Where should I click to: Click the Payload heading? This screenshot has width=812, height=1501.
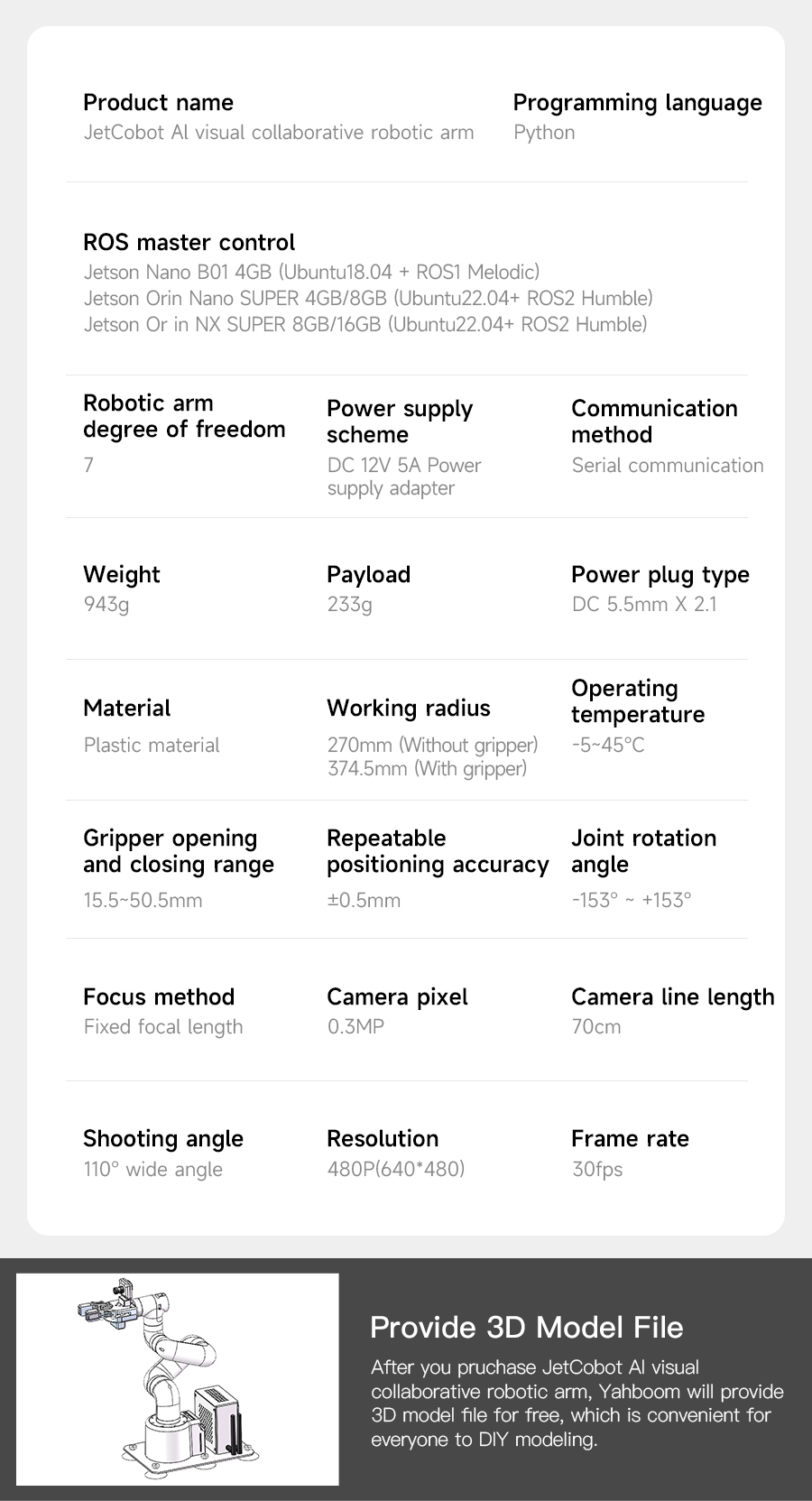pos(368,575)
